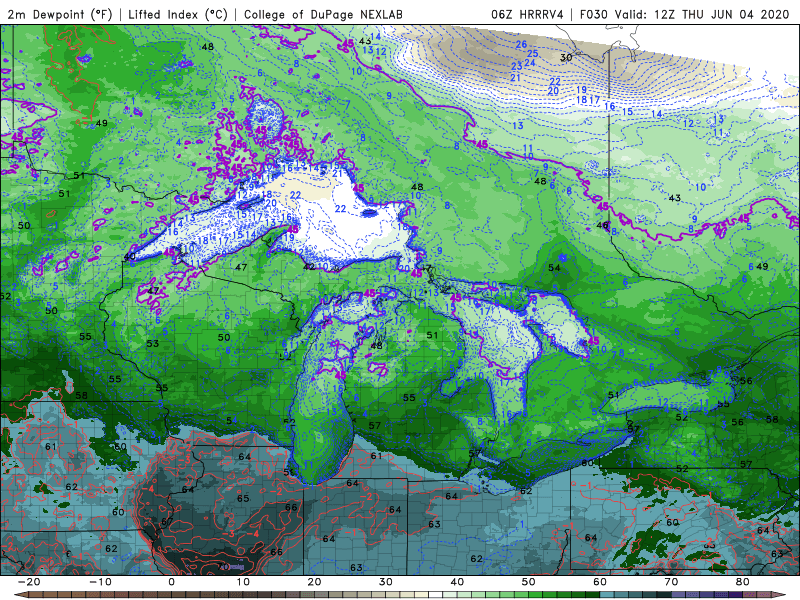Image resolution: width=800 pixels, height=600 pixels.
Task: Click the "40" colorbar scale label
Action: (457, 582)
